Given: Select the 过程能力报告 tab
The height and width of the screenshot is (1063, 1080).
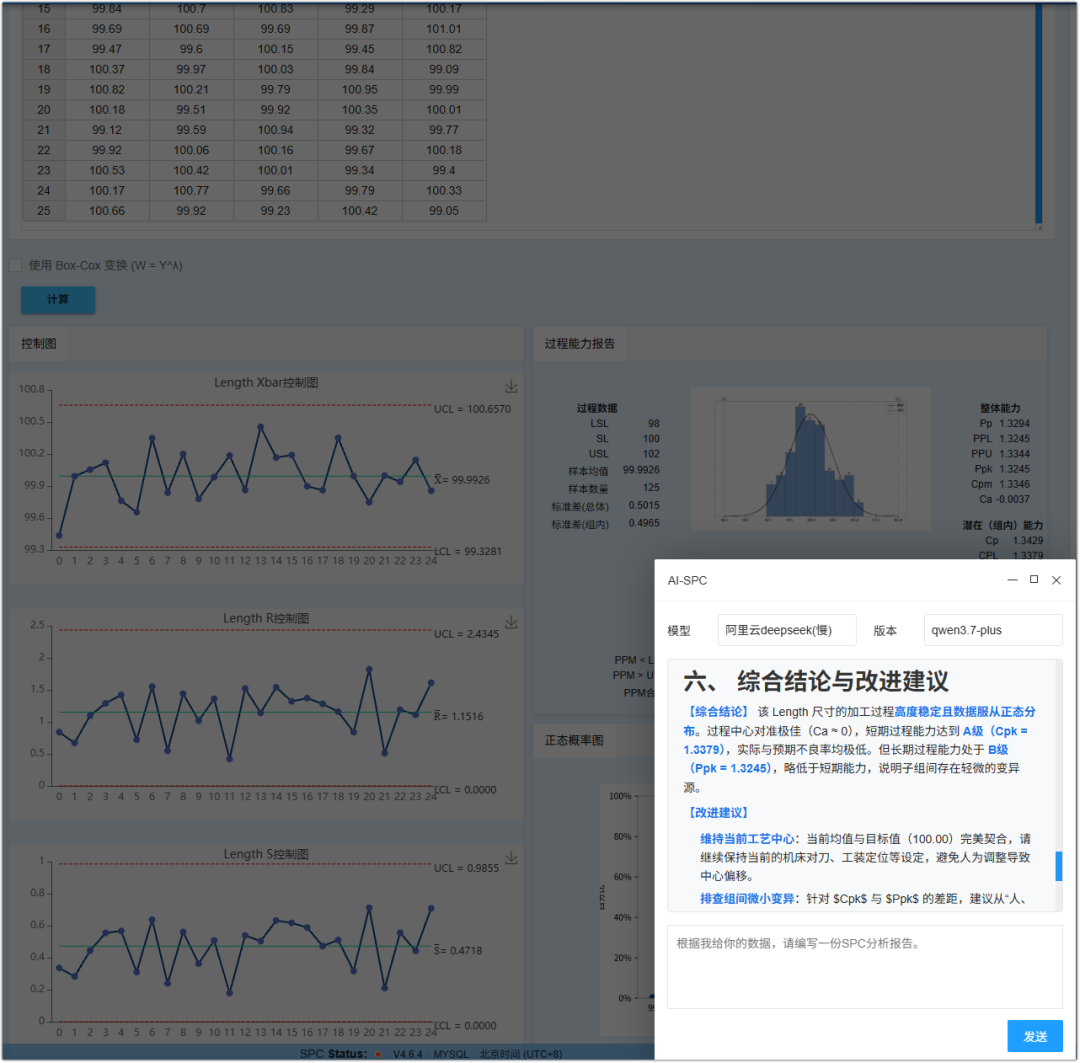Looking at the screenshot, I should (580, 344).
